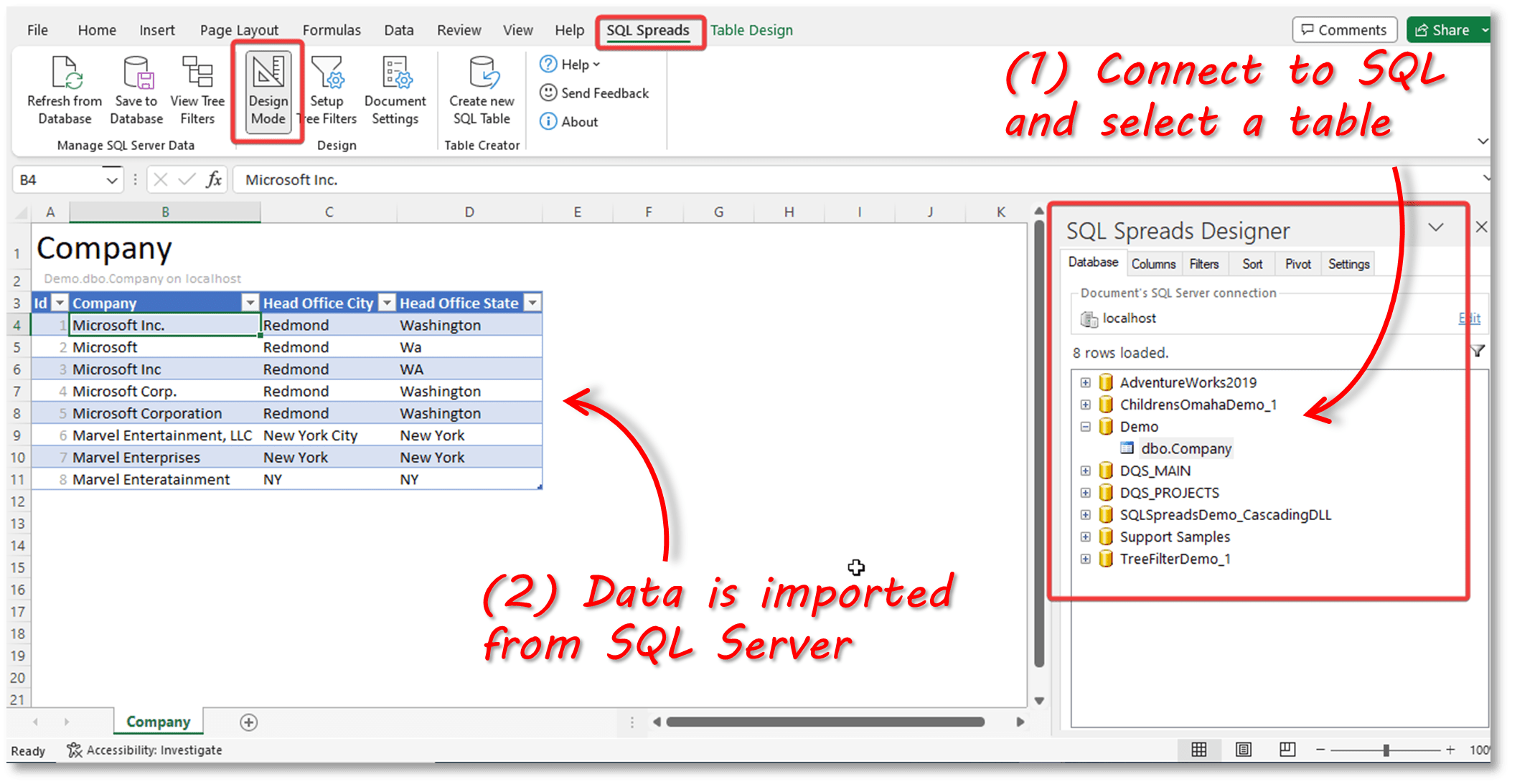Click the Send Feedback option
The height and width of the screenshot is (784, 1540).
point(594,93)
